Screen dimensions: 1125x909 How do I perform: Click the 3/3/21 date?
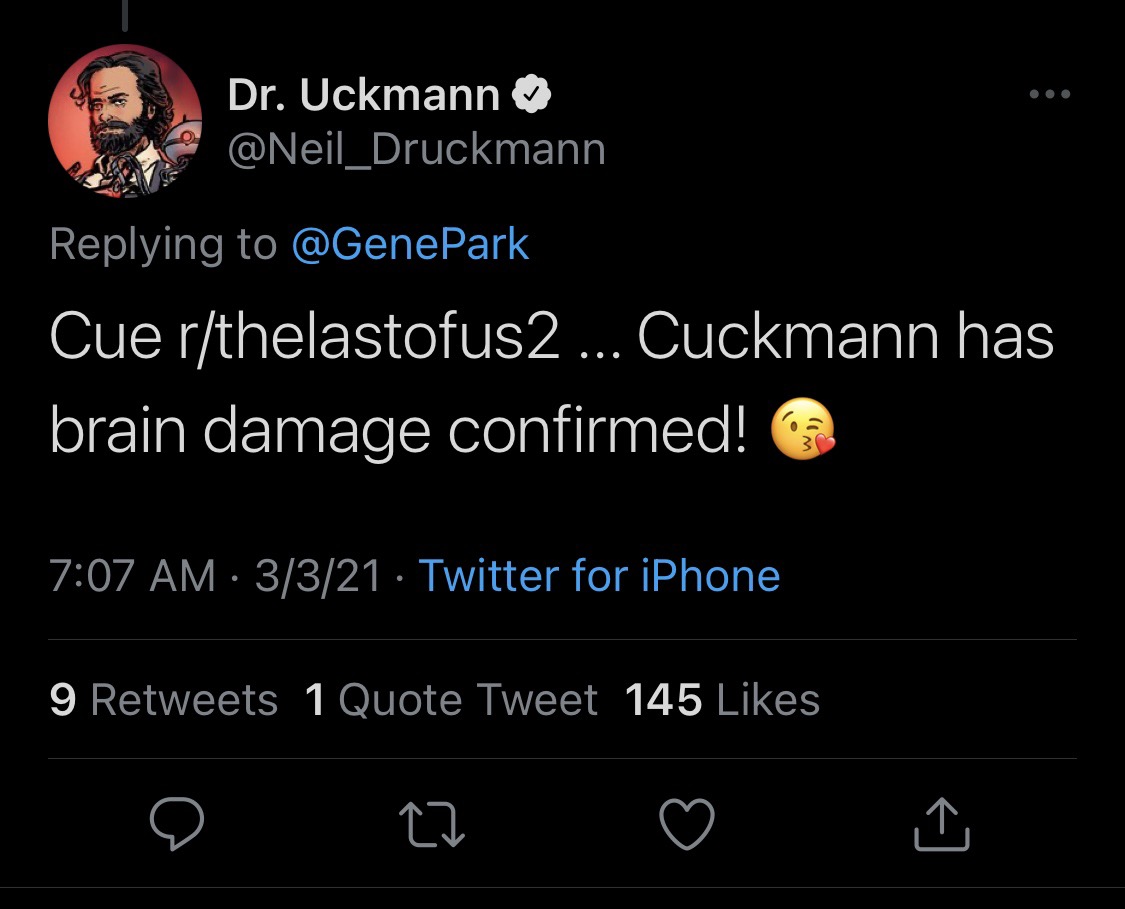pyautogui.click(x=318, y=576)
